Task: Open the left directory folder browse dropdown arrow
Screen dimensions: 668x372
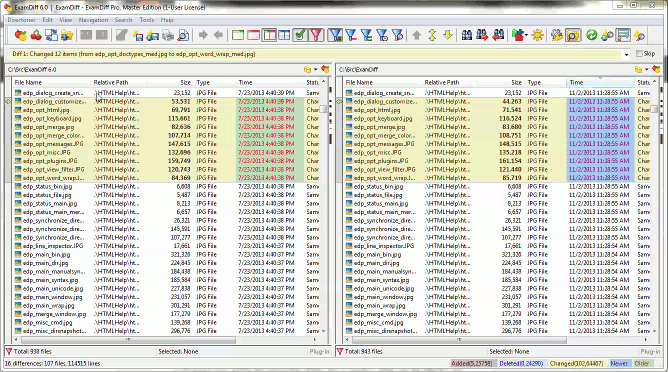Action: click(315, 69)
